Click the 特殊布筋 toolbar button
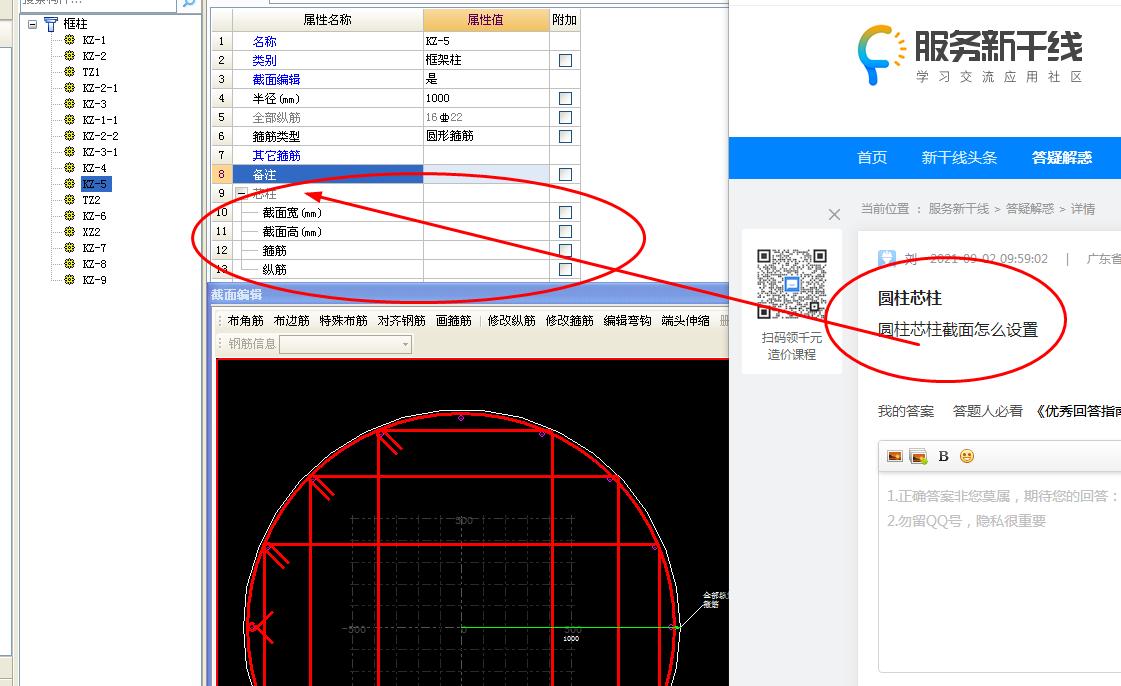This screenshot has height=686, width=1121. pos(343,321)
